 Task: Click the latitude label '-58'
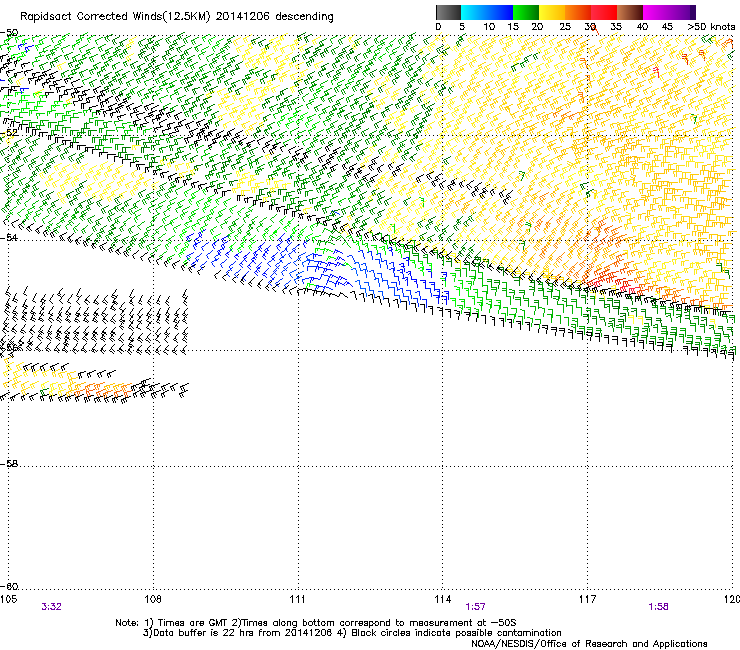[9, 464]
